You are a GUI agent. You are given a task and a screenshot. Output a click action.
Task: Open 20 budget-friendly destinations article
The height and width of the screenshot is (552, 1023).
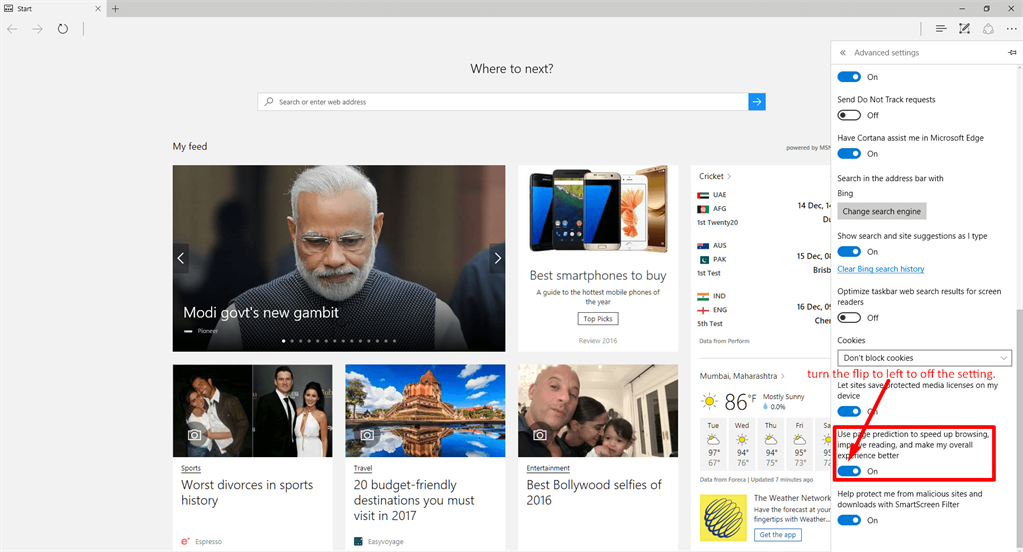tap(414, 500)
